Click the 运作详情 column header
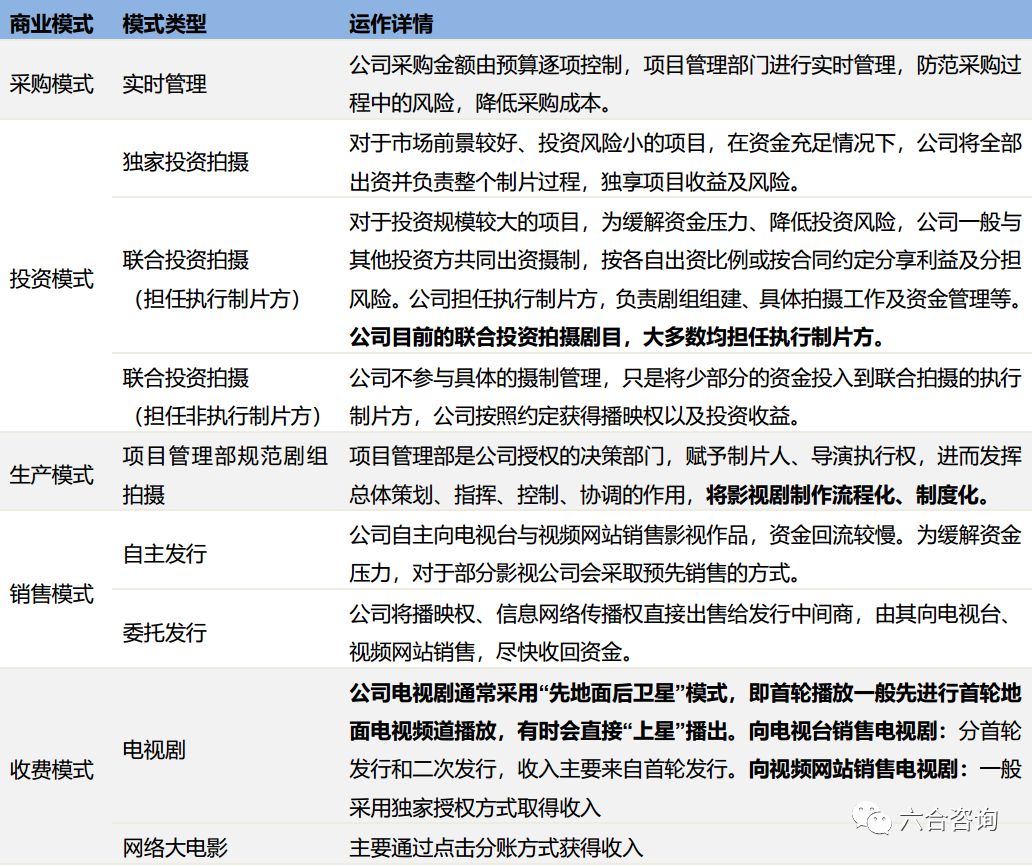Screen dimensions: 1032x865 click(391, 24)
